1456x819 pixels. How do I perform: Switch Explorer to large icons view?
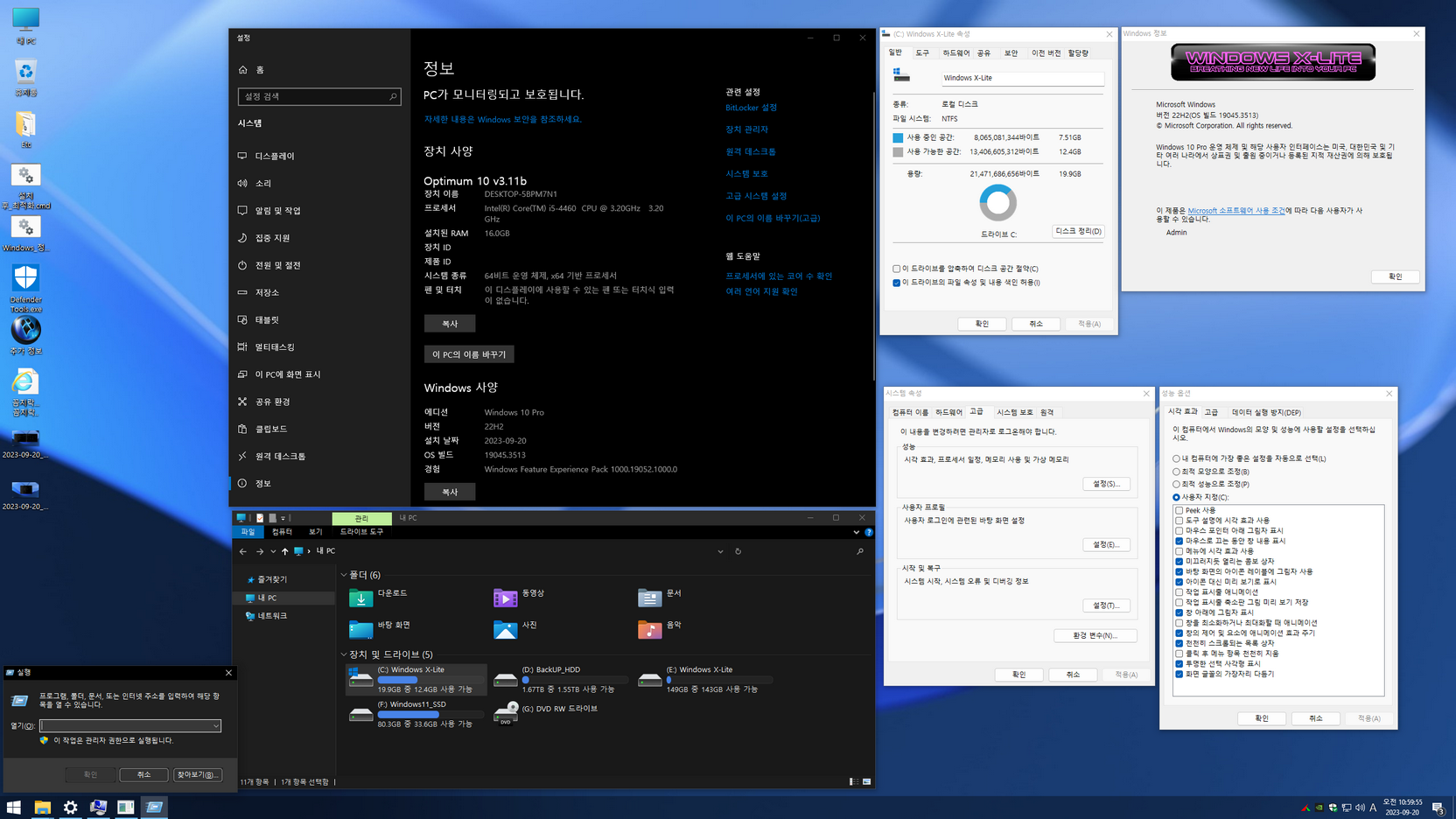click(867, 781)
